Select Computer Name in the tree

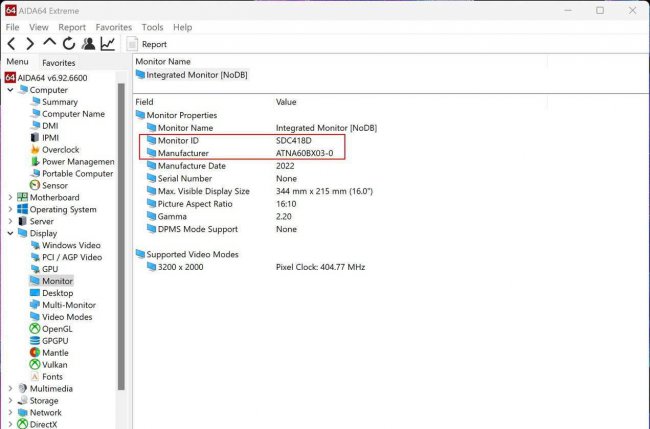click(68, 114)
